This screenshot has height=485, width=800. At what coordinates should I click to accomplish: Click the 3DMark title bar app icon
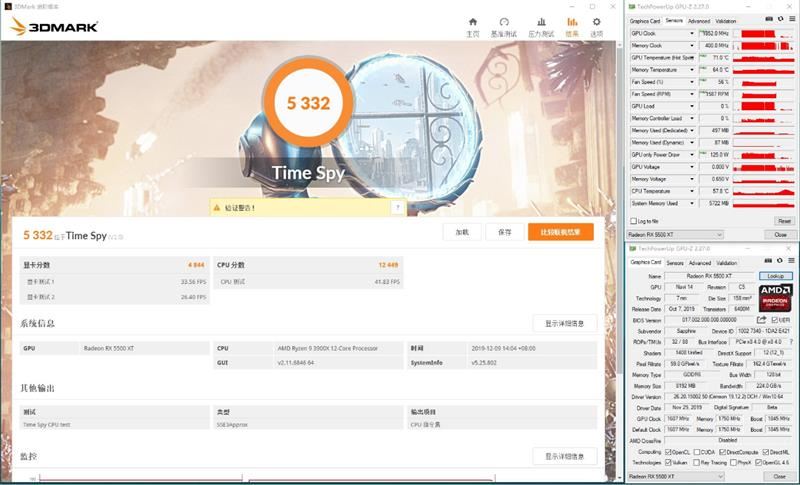(x=8, y=7)
